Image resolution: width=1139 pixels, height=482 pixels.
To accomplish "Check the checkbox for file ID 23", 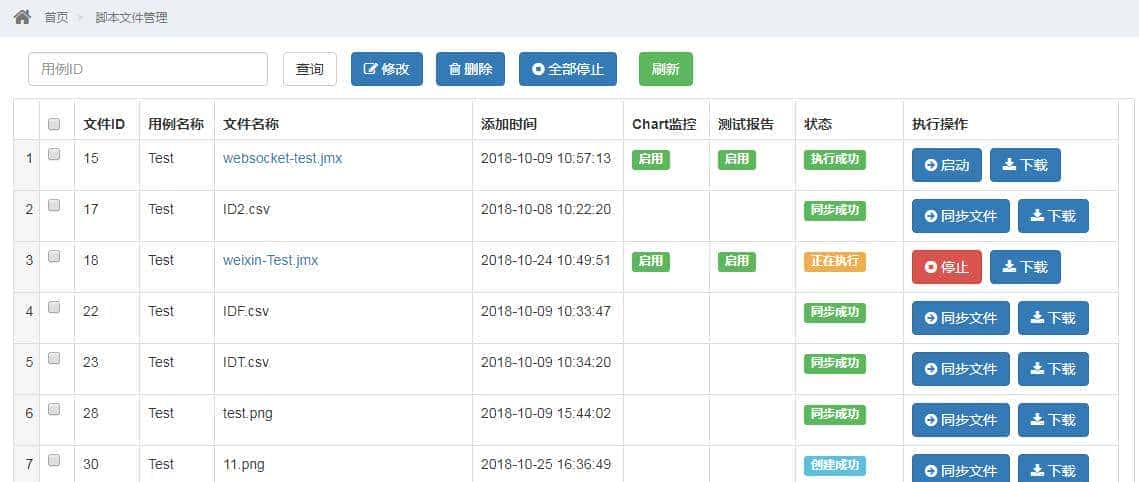I will [x=54, y=358].
